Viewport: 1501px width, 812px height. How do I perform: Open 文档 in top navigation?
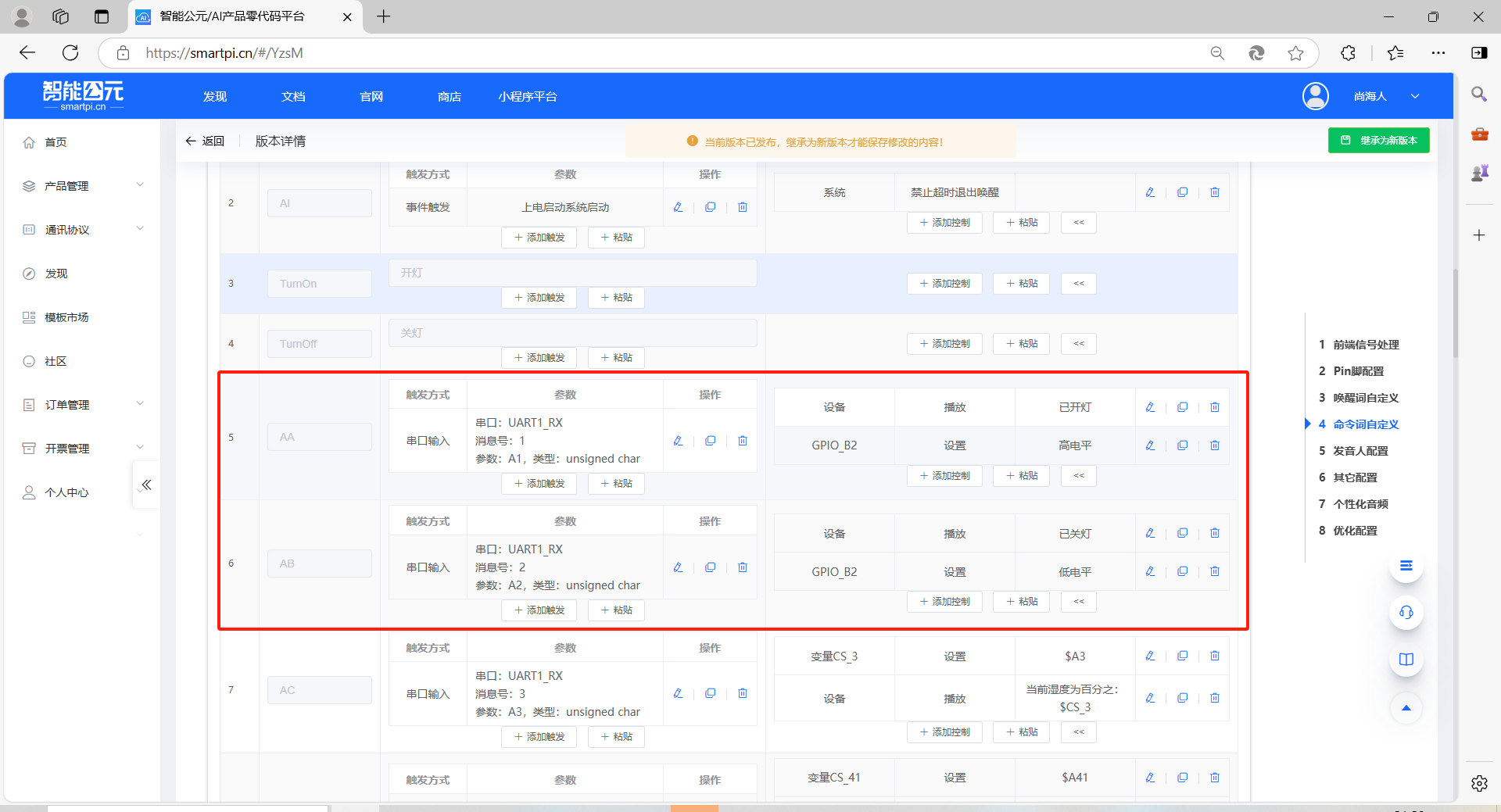(x=293, y=97)
